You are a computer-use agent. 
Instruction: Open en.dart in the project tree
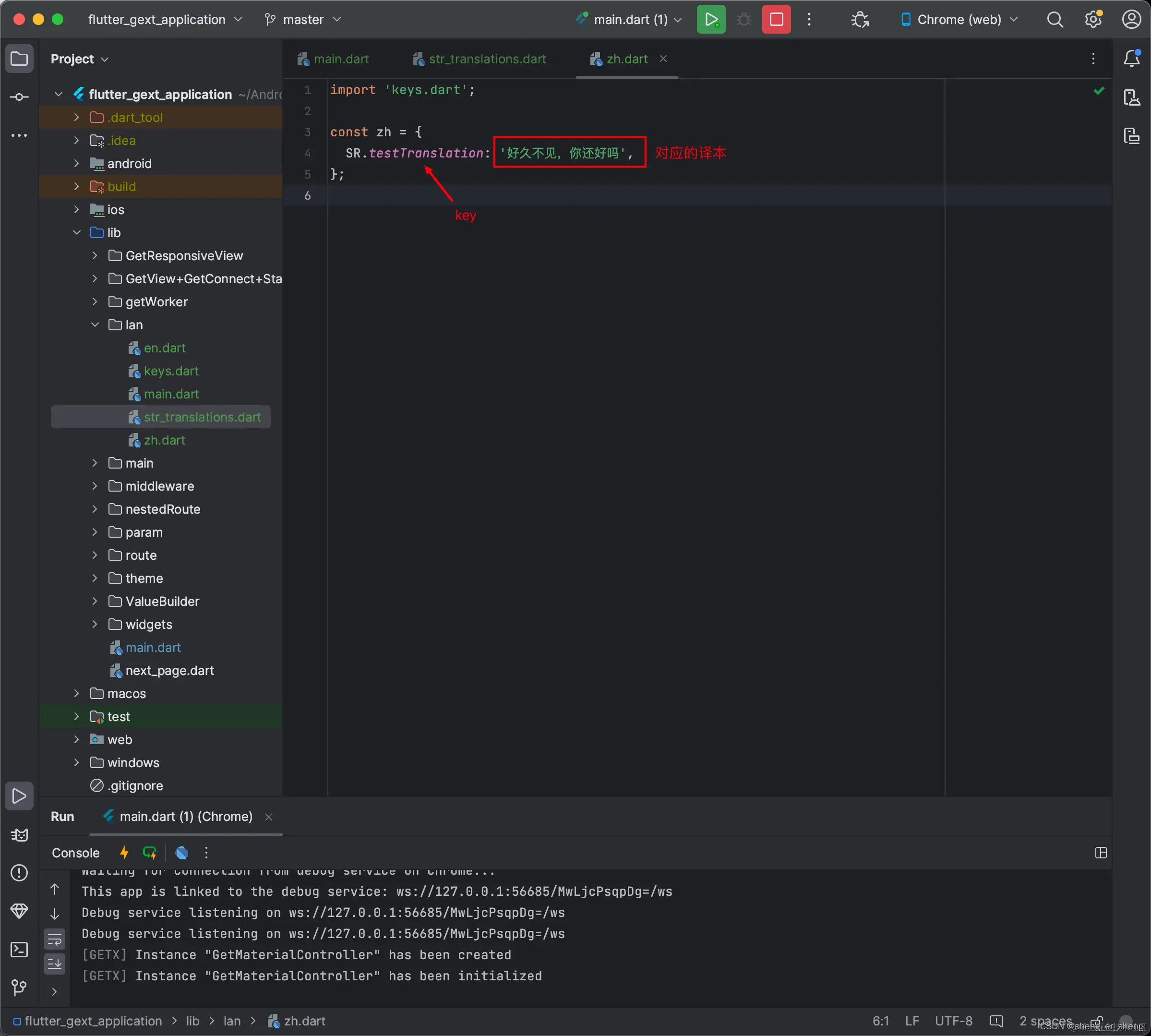coord(165,348)
